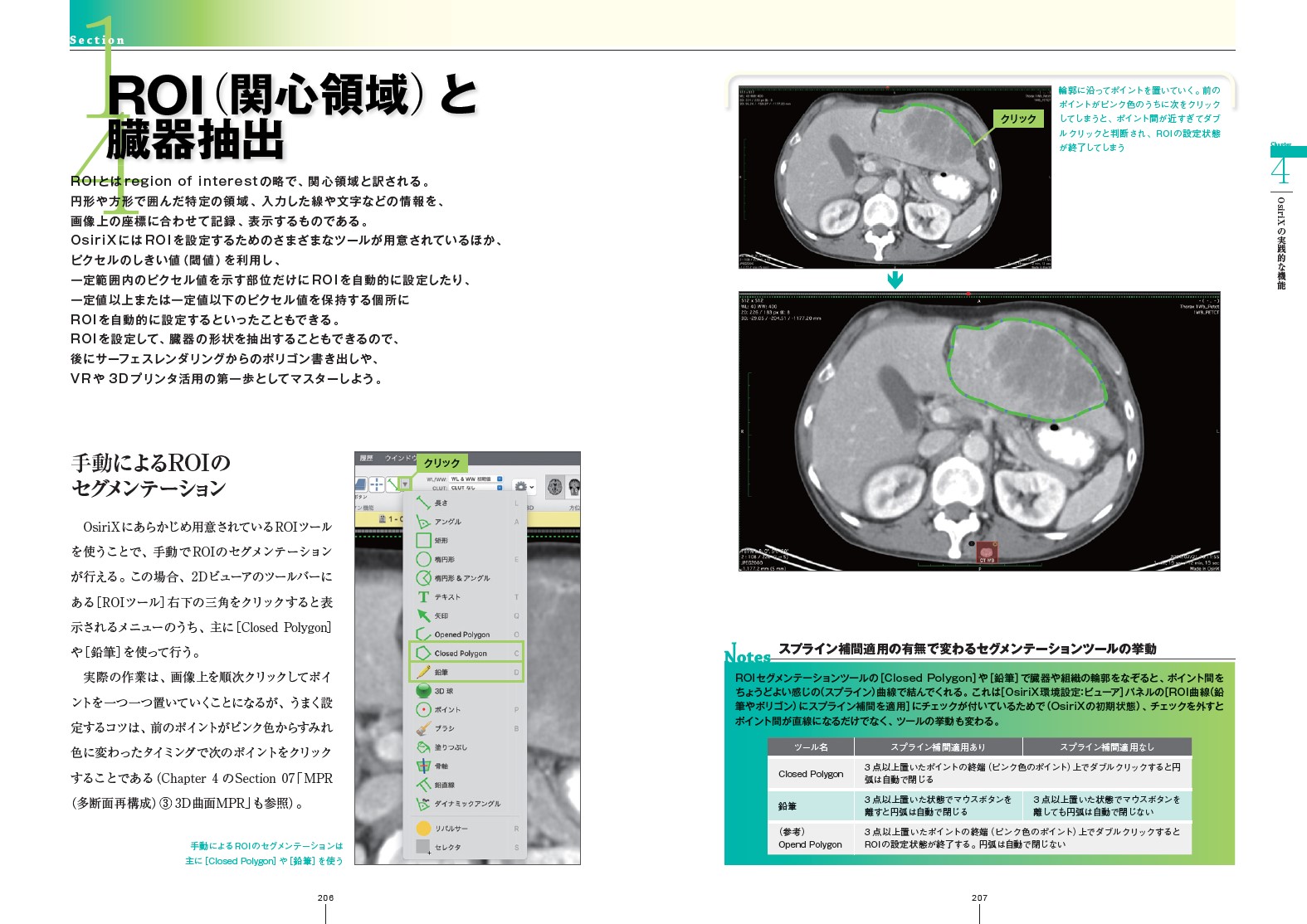Select the リパルサー repulsor tool
Image resolution: width=1307 pixels, height=924 pixels.
(464, 829)
